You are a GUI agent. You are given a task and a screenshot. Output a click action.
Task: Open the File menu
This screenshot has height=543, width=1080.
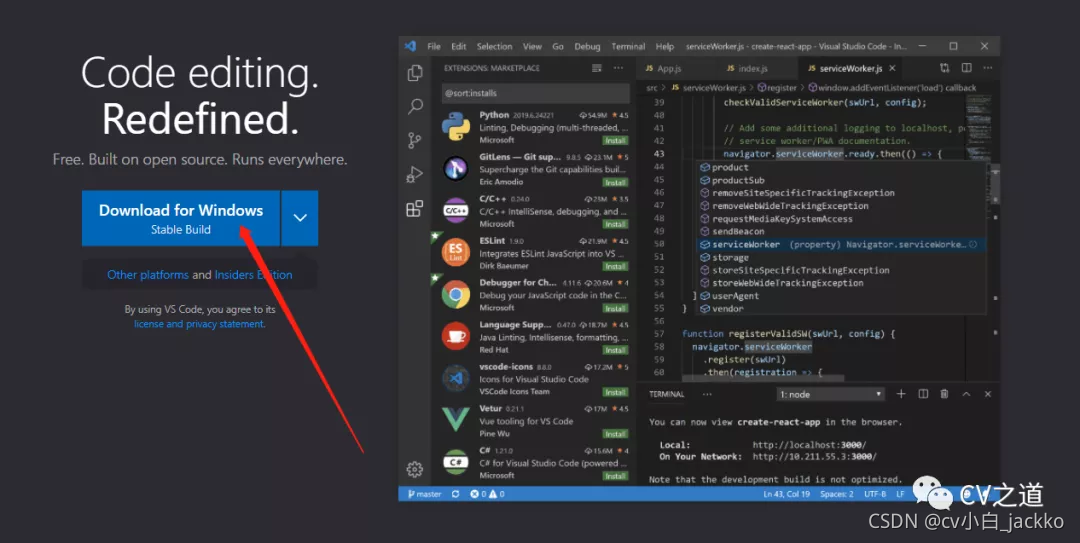(x=434, y=46)
